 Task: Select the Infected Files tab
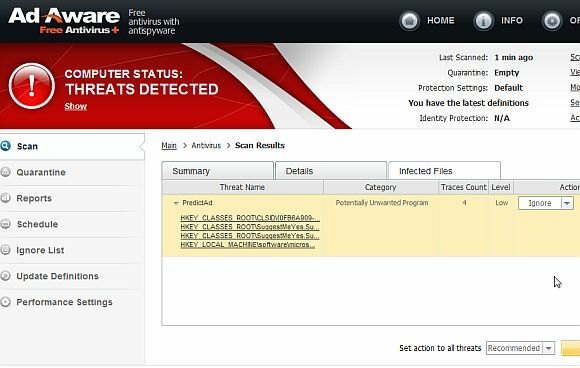444,171
